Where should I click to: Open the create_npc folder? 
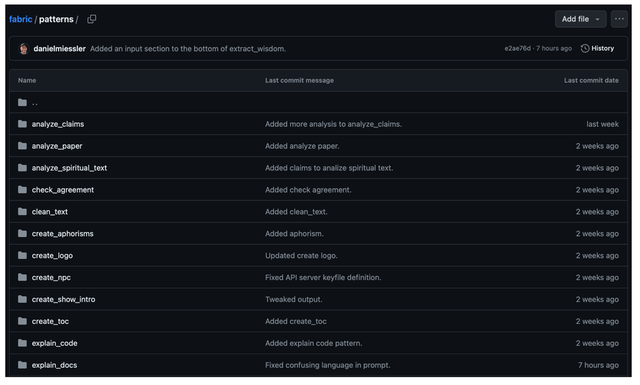pos(51,278)
